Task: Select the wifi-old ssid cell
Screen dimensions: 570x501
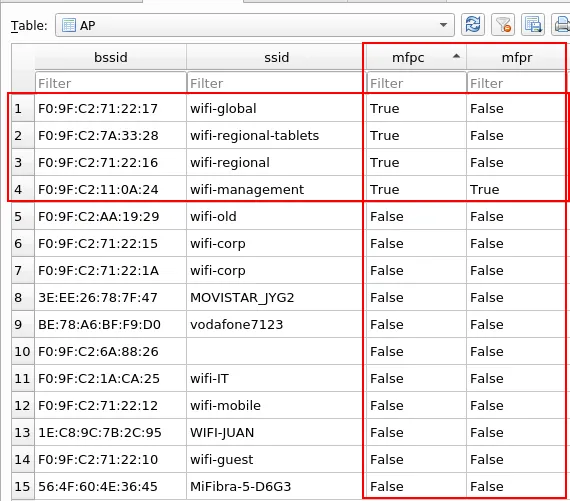Action: click(x=276, y=216)
